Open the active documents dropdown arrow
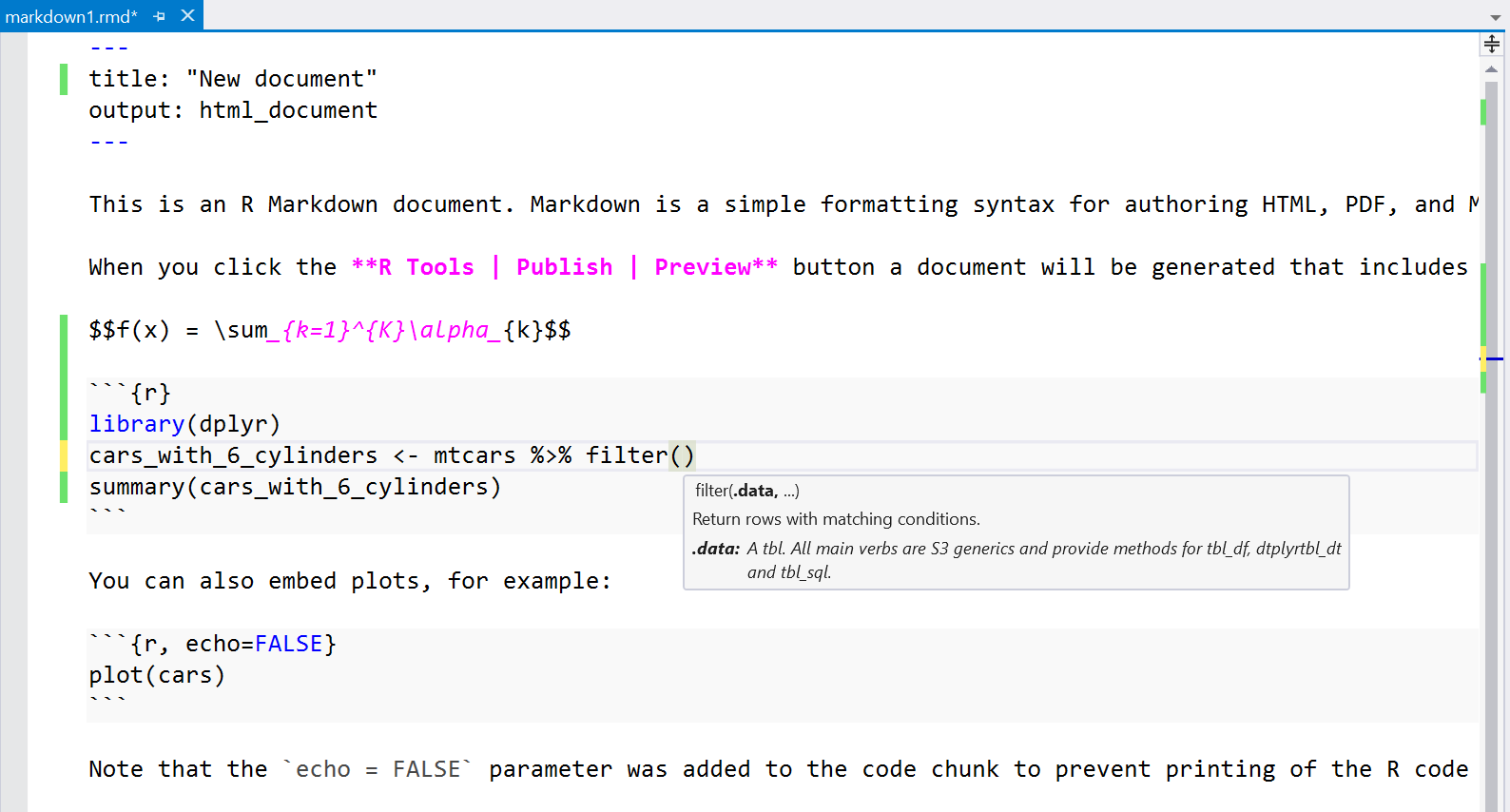The height and width of the screenshot is (812, 1510). [x=1496, y=18]
